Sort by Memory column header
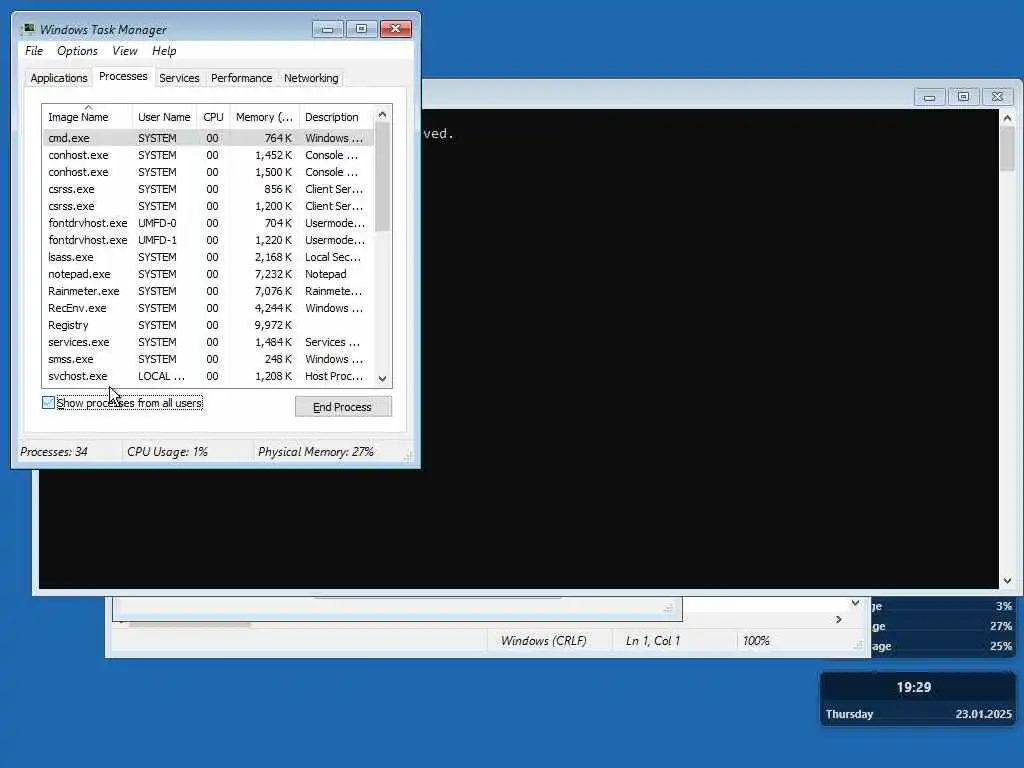This screenshot has height=768, width=1024. tap(264, 117)
